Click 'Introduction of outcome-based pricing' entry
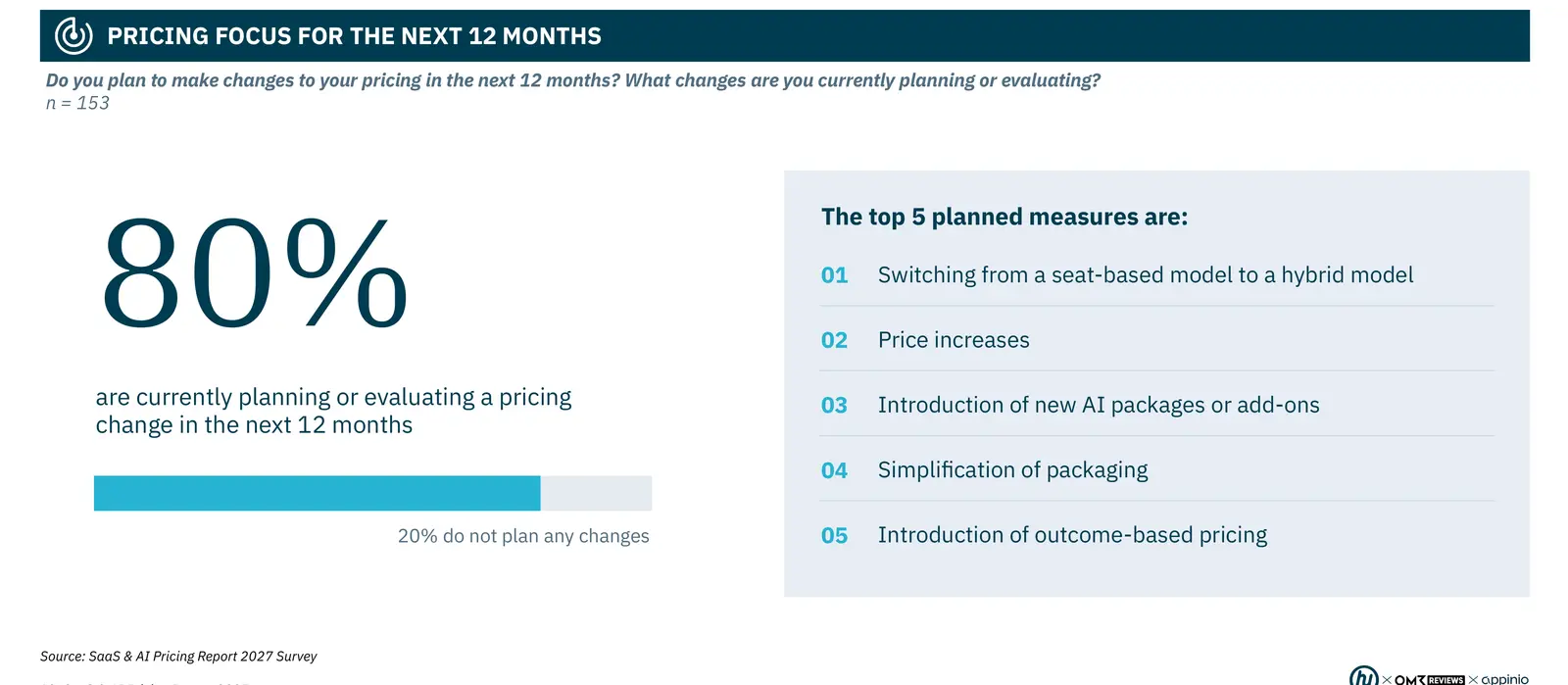Screen dimensions: 1568x685 click(x=1072, y=535)
